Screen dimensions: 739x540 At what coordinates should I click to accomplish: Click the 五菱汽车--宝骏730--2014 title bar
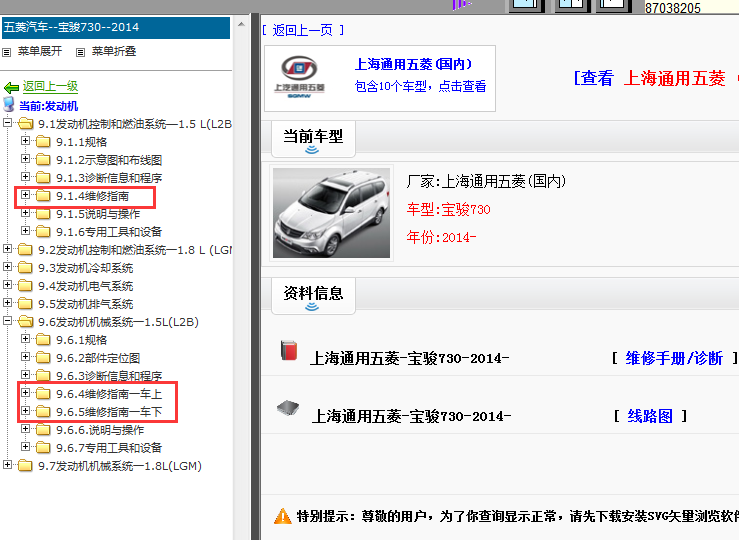click(116, 27)
